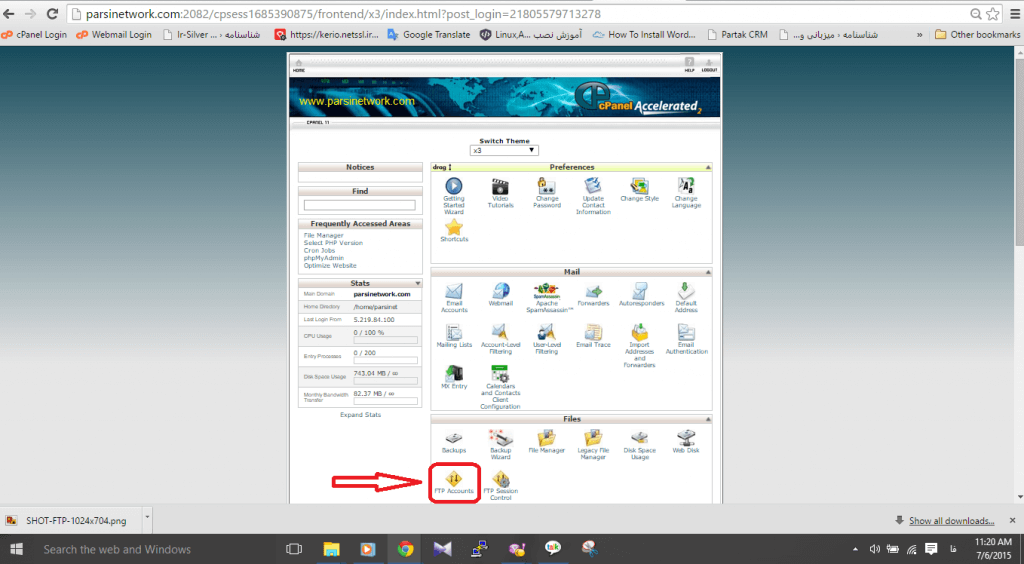The width and height of the screenshot is (1024, 564).
Task: Open phpMyAdmin from Frequently Accessed Areas
Action: (324, 258)
